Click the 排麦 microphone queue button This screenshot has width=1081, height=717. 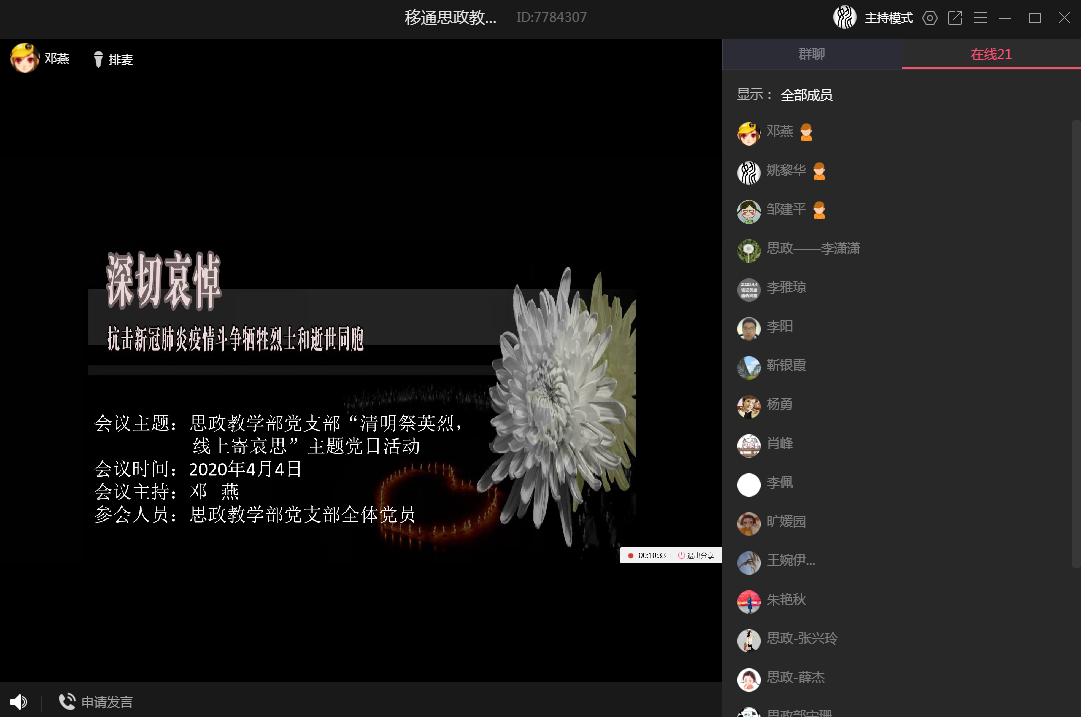(112, 59)
